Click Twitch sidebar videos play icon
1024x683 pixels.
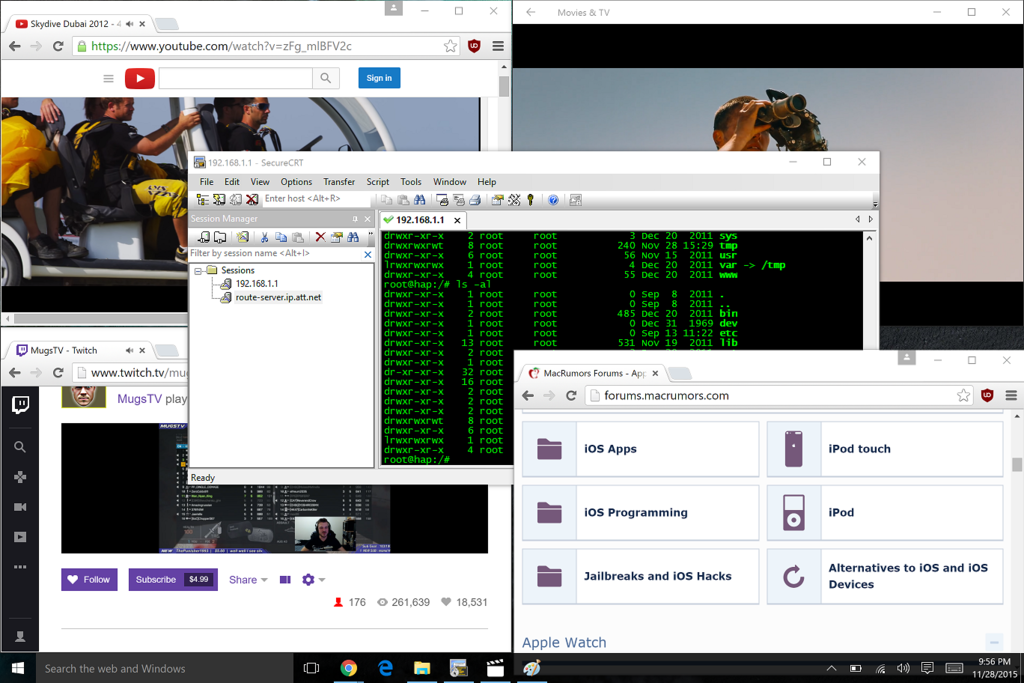(20, 537)
